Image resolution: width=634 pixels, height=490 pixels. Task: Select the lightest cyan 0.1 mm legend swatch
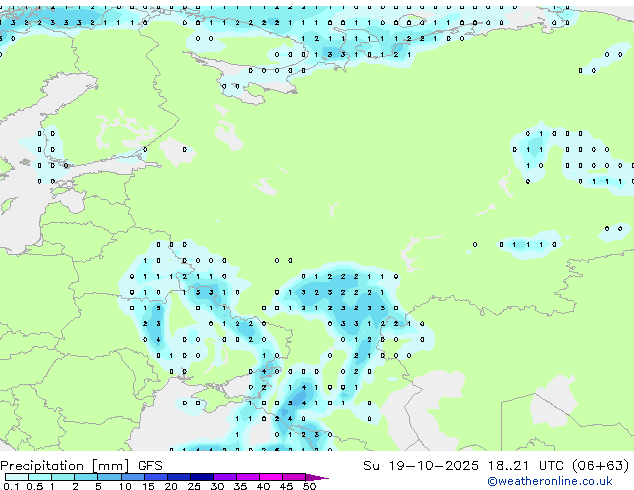point(17,477)
